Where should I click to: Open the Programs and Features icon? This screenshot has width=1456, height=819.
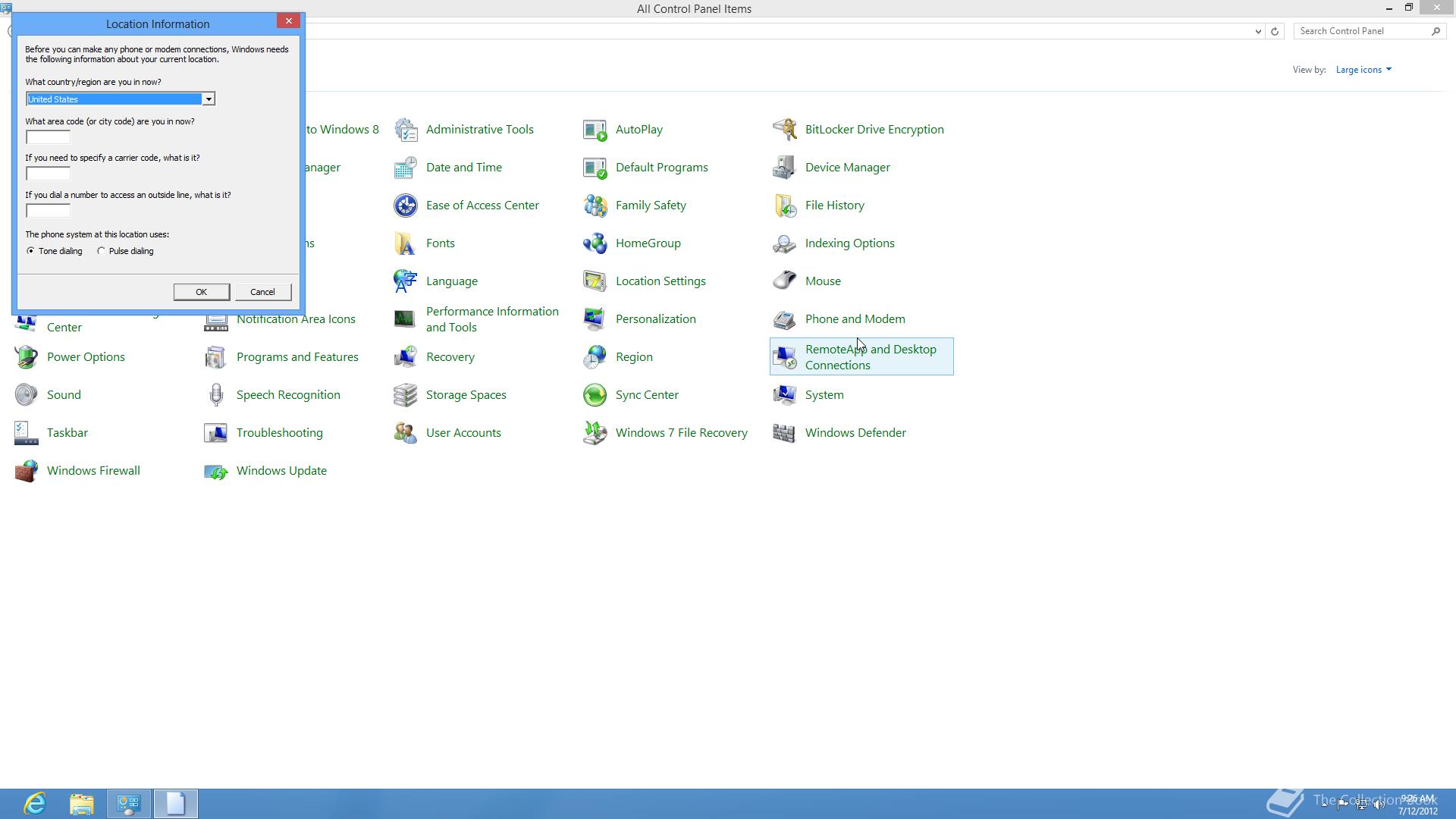tap(216, 357)
